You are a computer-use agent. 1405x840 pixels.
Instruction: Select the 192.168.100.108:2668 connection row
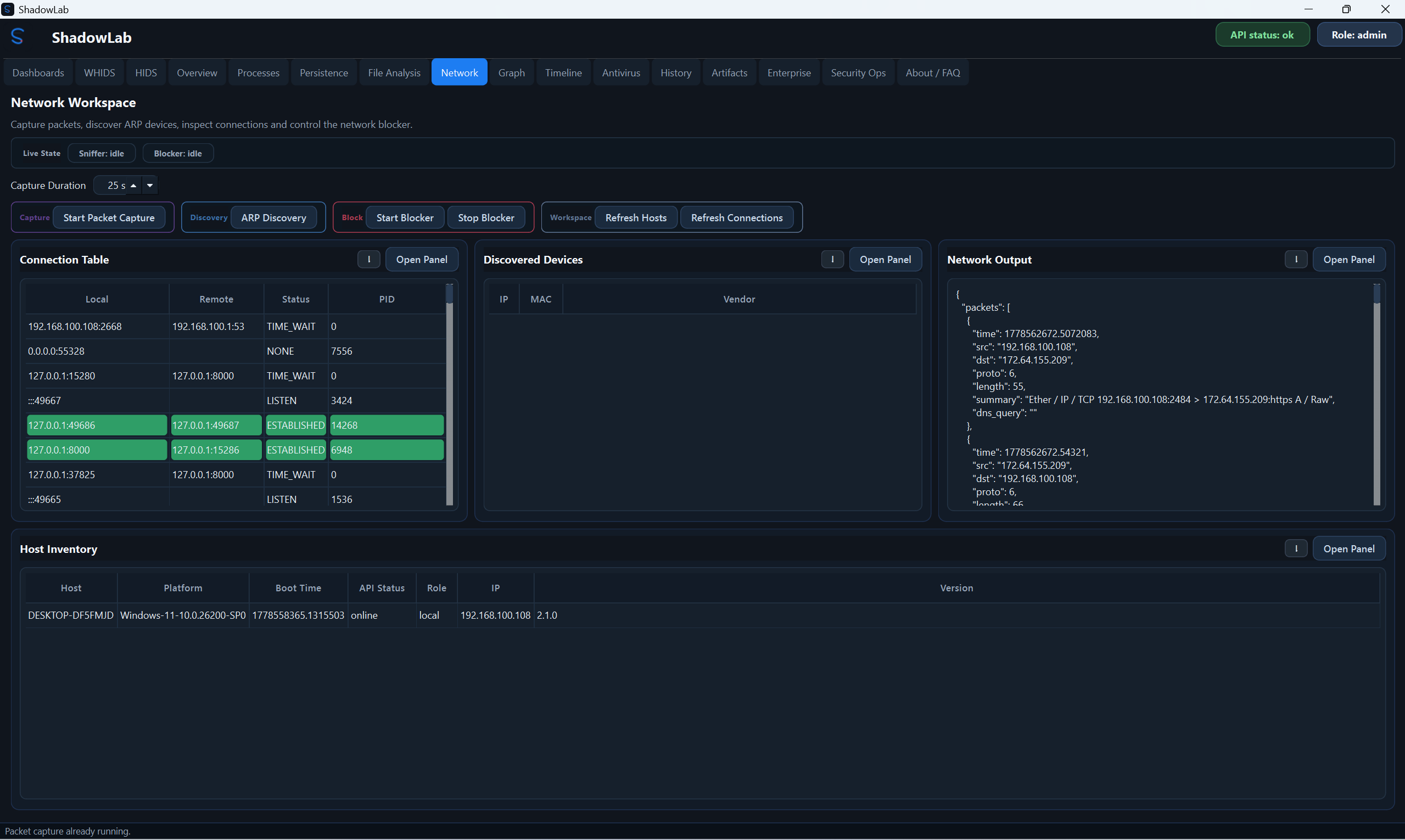tap(236, 327)
